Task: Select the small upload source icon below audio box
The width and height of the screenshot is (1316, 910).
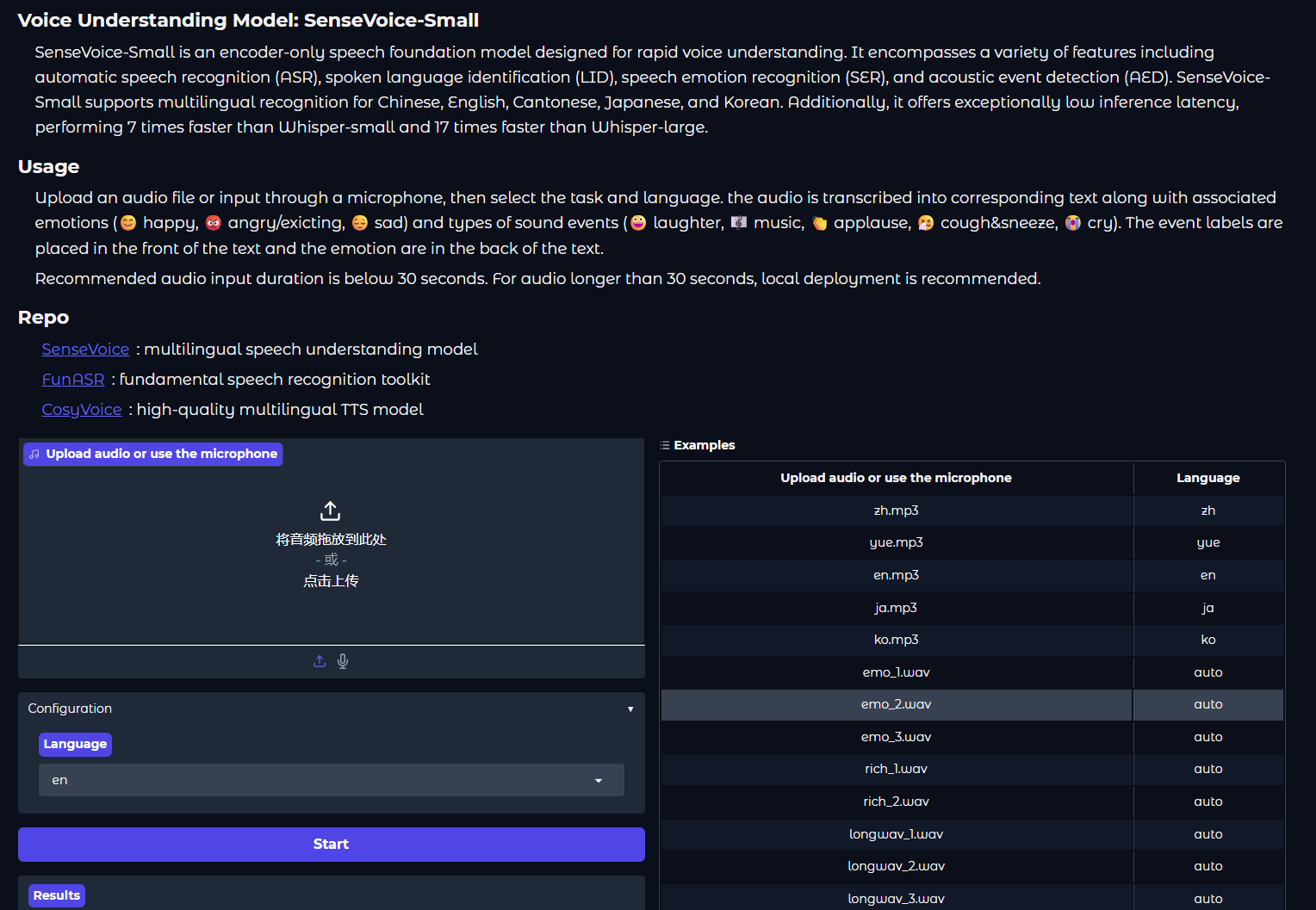Action: [x=320, y=661]
